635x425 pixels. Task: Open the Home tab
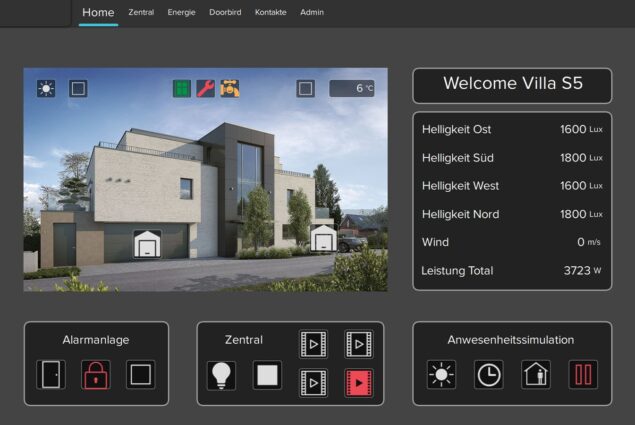click(98, 12)
